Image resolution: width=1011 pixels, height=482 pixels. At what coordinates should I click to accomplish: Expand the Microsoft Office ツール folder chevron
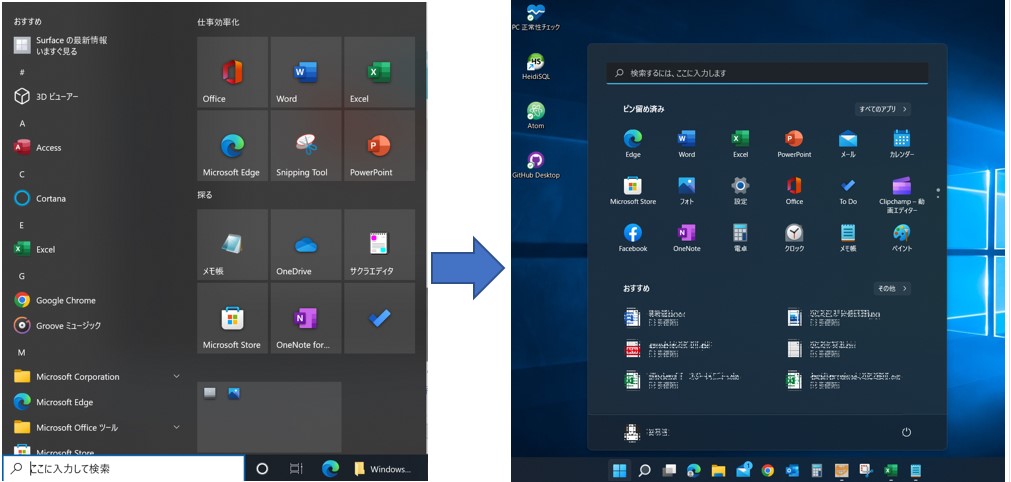point(176,427)
